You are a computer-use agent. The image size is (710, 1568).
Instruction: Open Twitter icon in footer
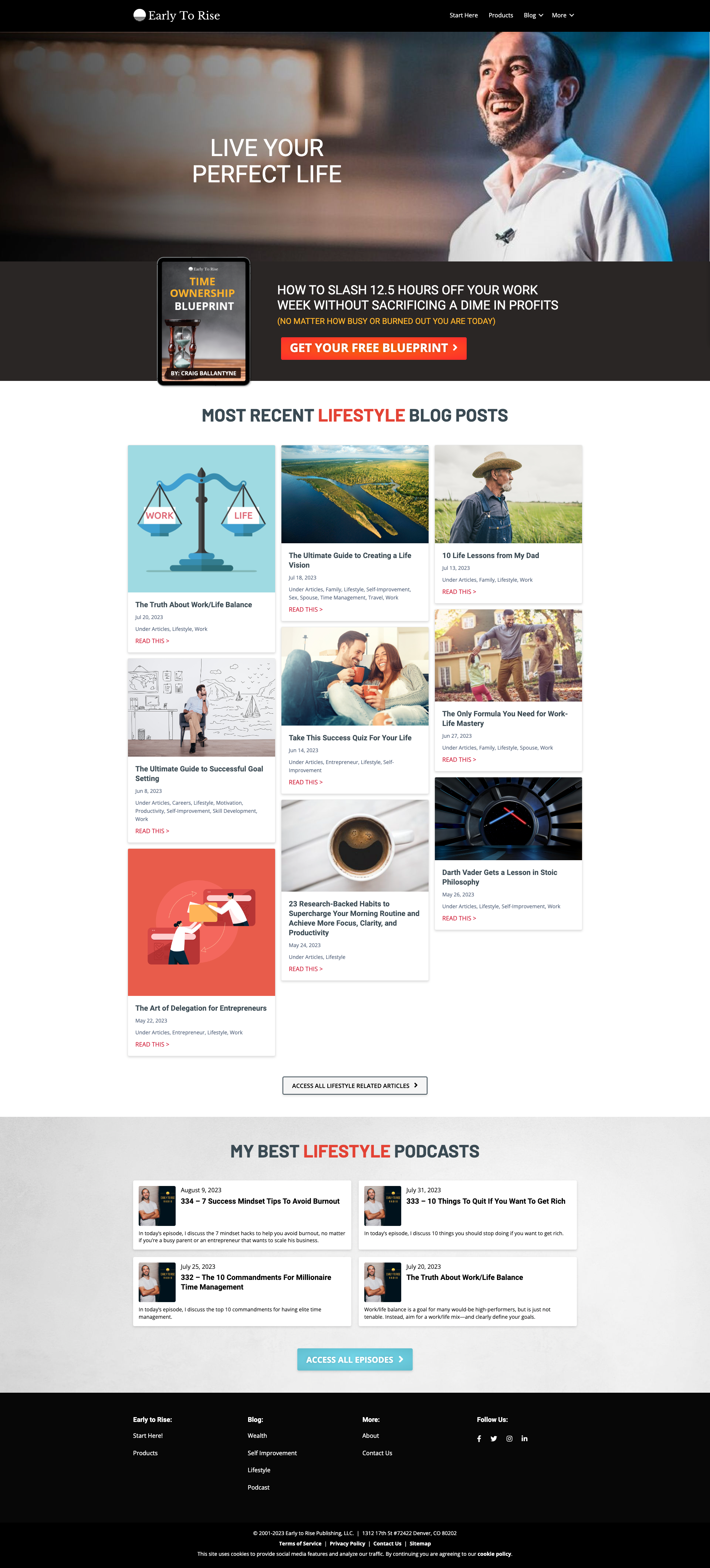(x=494, y=1438)
